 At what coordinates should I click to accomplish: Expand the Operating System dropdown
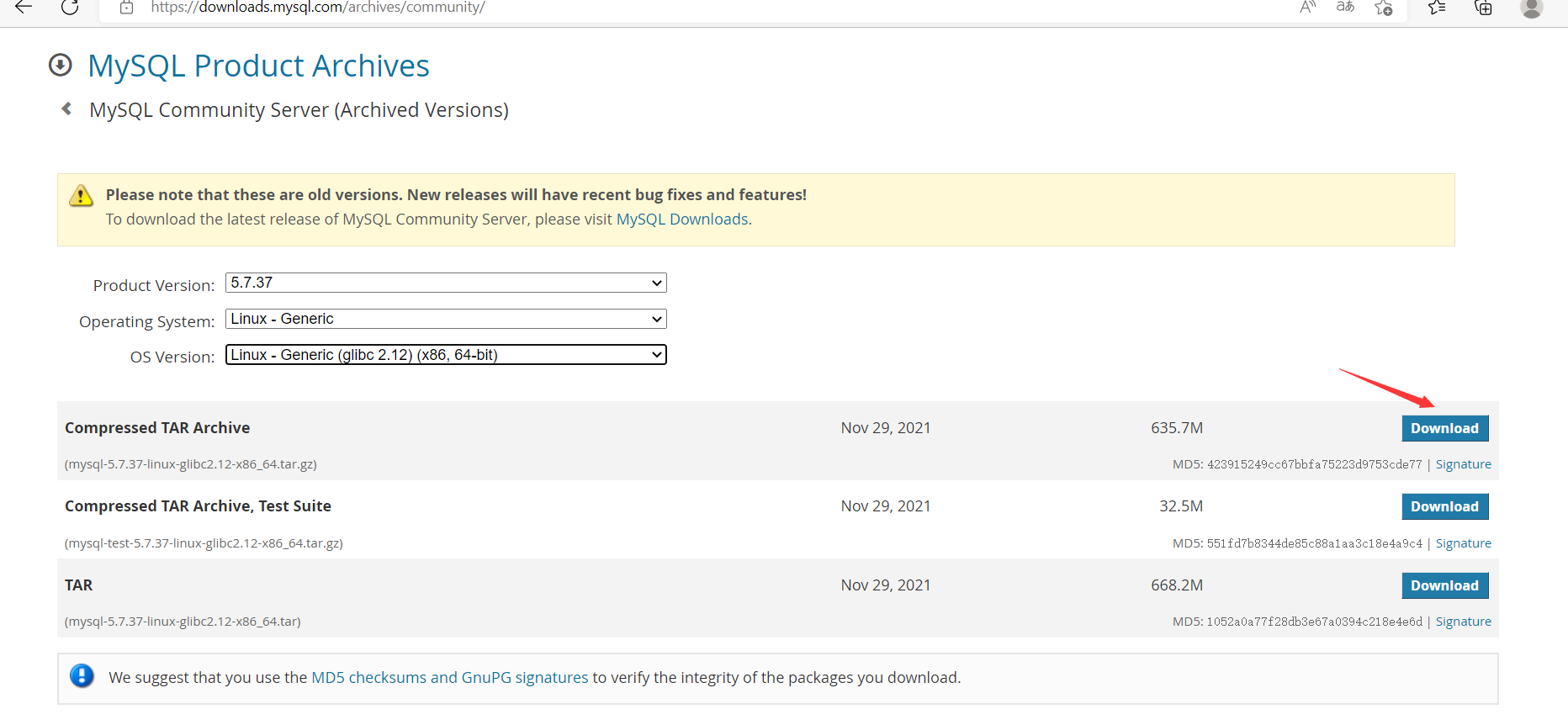click(446, 319)
